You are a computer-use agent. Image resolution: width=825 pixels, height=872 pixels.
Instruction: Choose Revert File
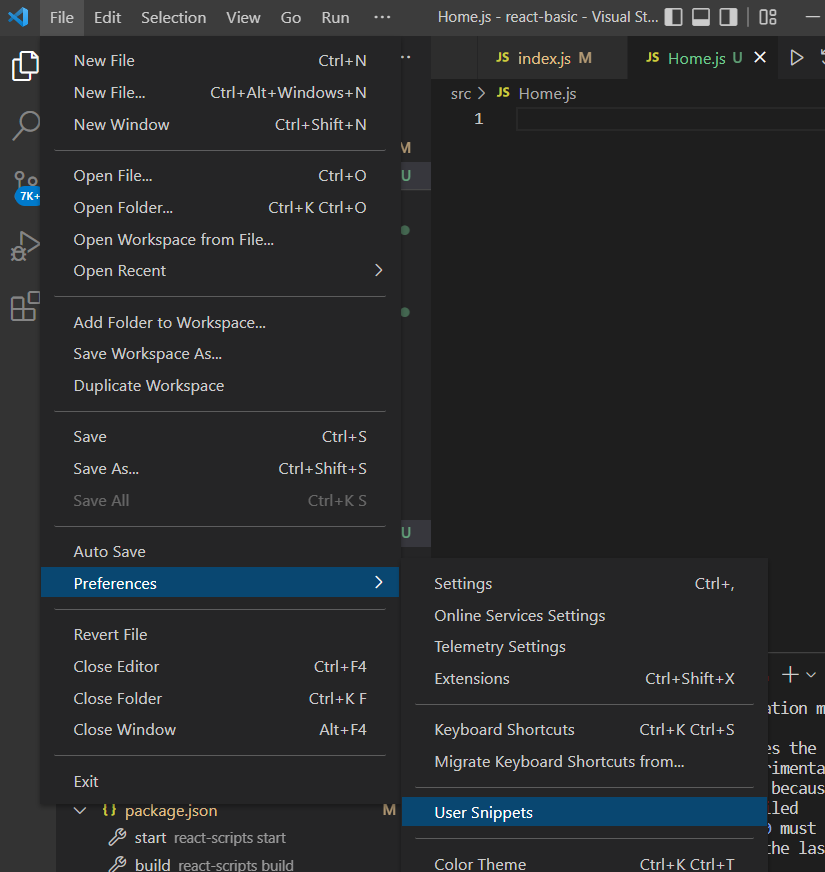click(220, 635)
